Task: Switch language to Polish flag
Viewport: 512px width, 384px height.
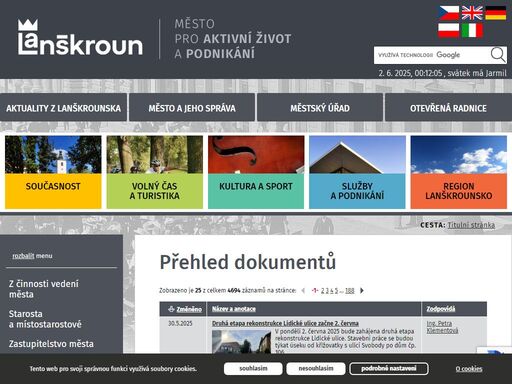Action: coord(449,30)
